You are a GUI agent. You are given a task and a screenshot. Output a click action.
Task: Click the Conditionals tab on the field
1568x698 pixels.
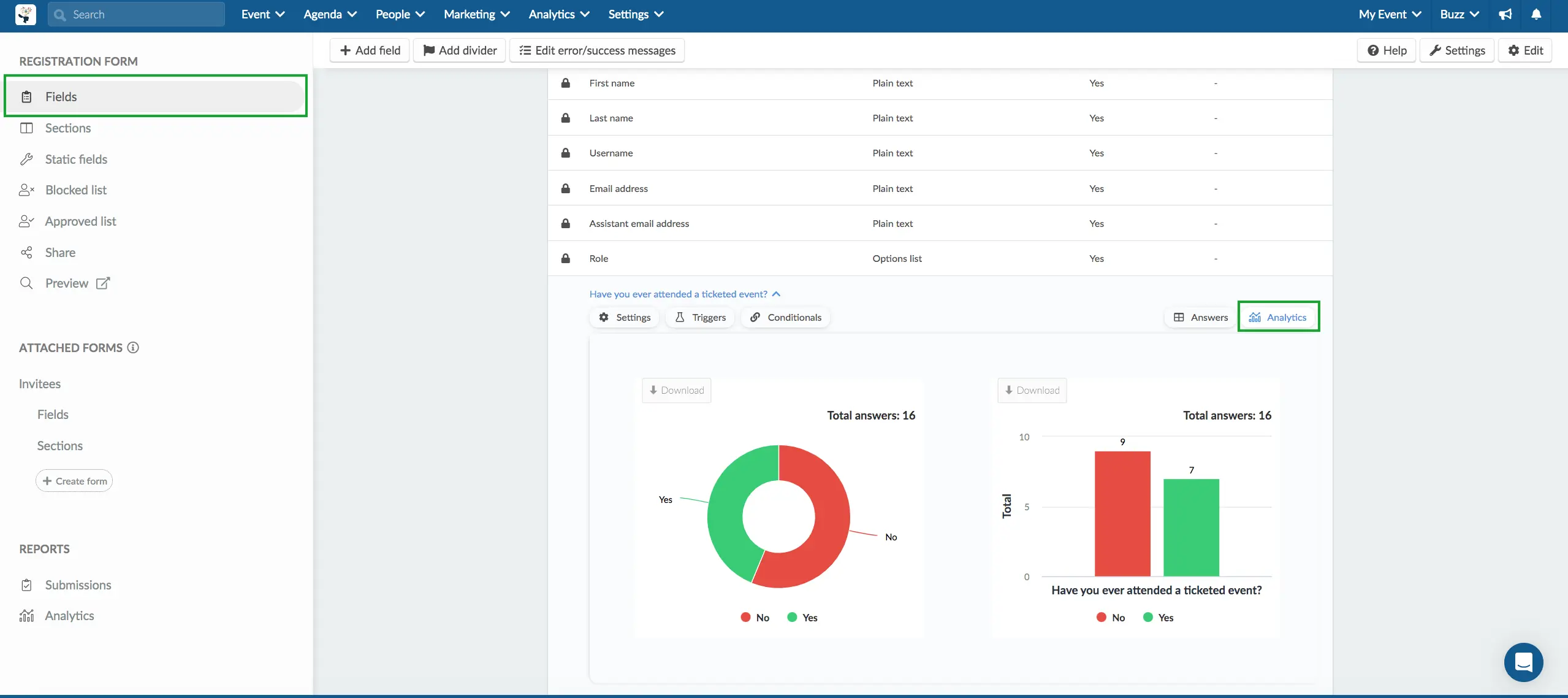tap(794, 317)
